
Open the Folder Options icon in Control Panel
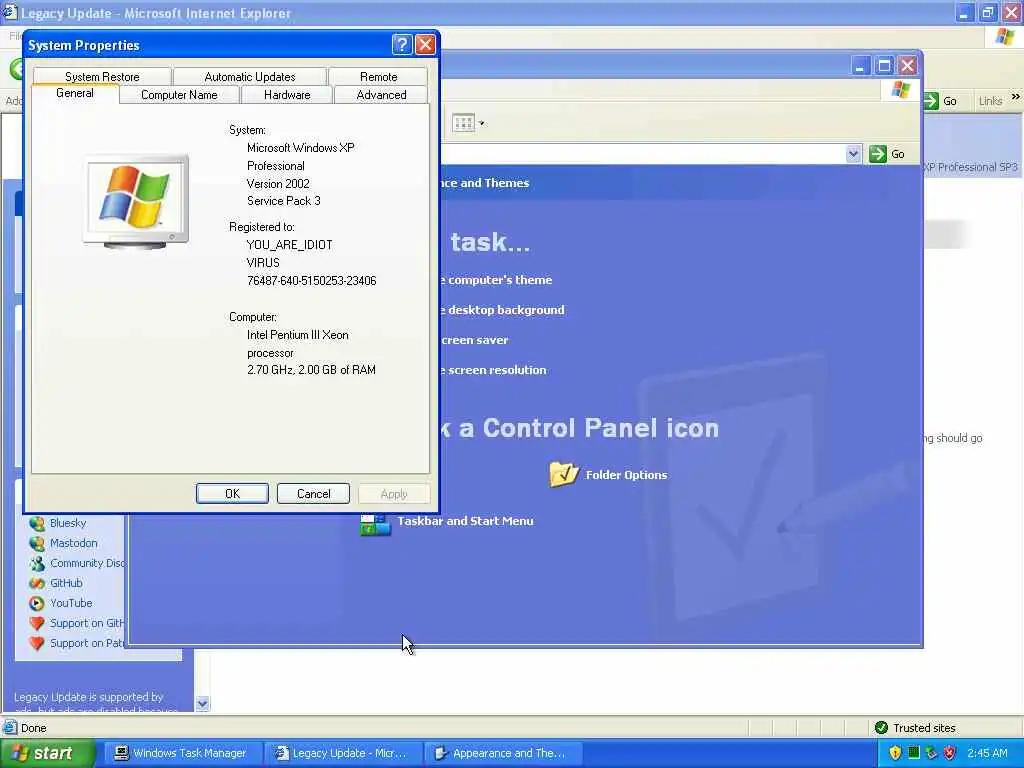(564, 474)
